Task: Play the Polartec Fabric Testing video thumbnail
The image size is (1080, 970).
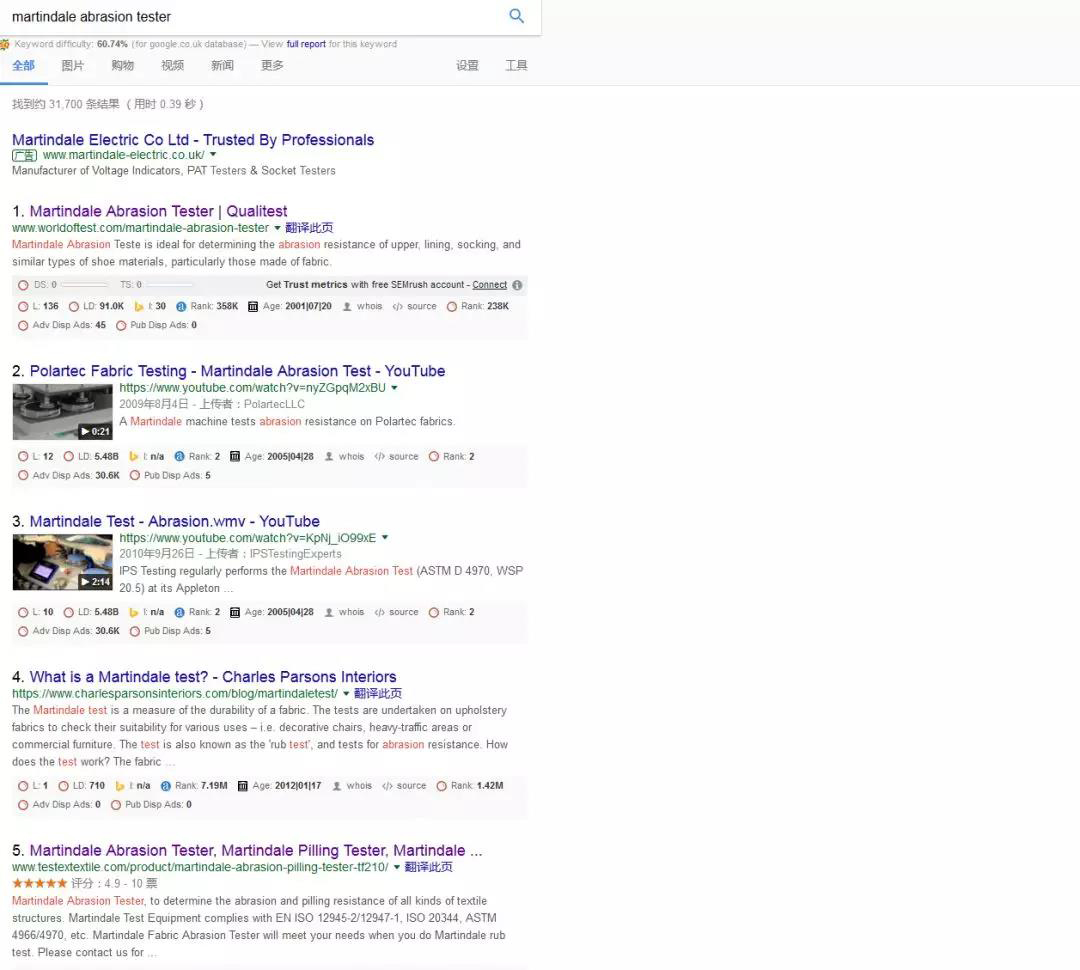Action: click(x=62, y=412)
